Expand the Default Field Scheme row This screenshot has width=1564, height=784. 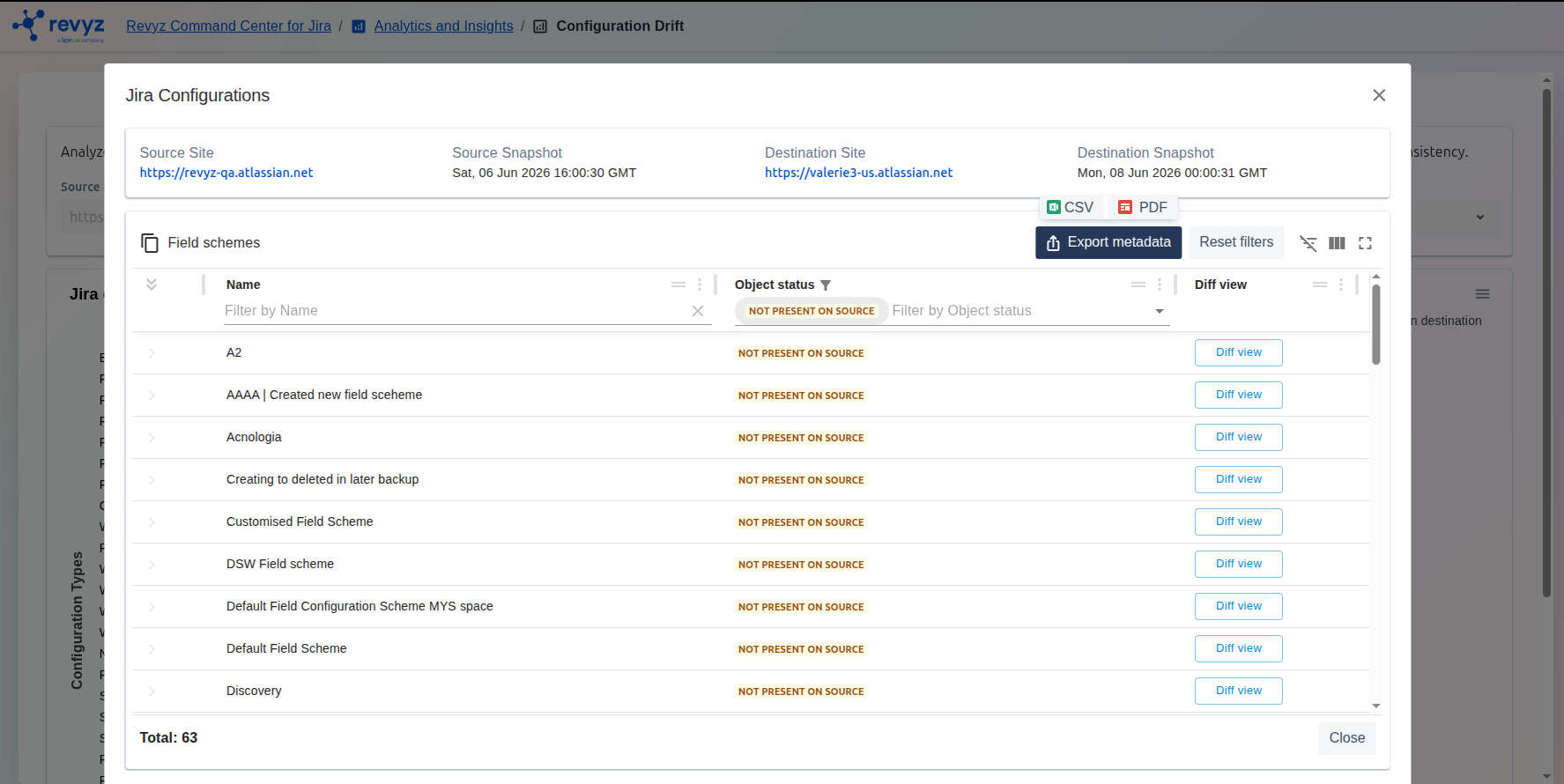click(152, 649)
